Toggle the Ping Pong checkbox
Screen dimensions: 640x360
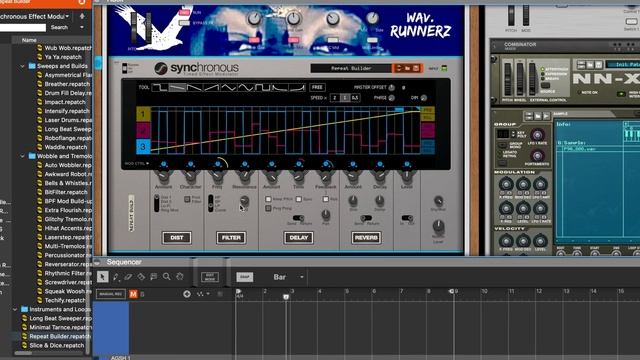268,208
